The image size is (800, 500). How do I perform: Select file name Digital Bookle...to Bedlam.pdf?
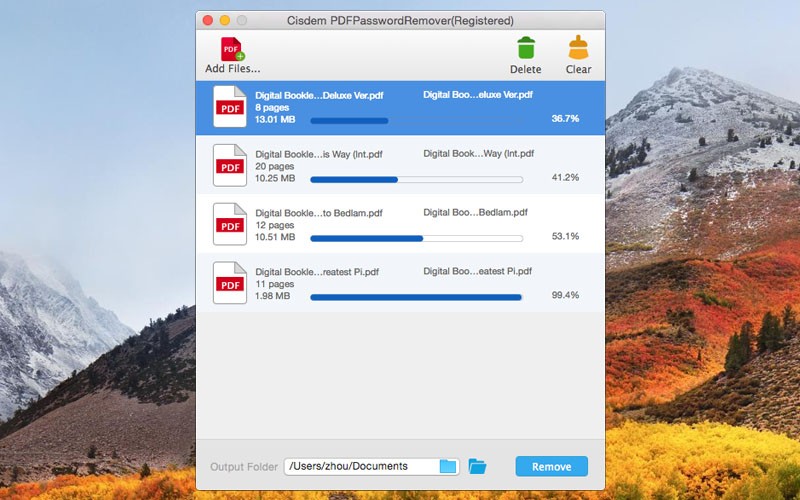pyautogui.click(x=319, y=213)
